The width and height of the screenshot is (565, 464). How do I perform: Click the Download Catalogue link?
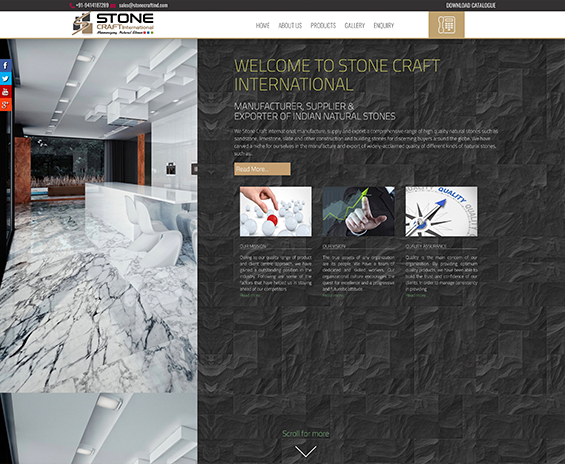coord(471,5)
